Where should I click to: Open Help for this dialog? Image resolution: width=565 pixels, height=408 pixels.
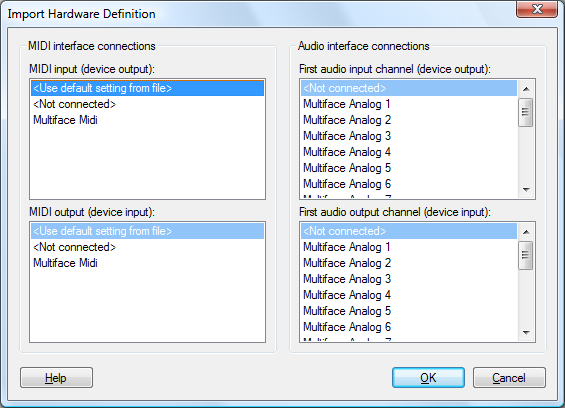[x=56, y=378]
